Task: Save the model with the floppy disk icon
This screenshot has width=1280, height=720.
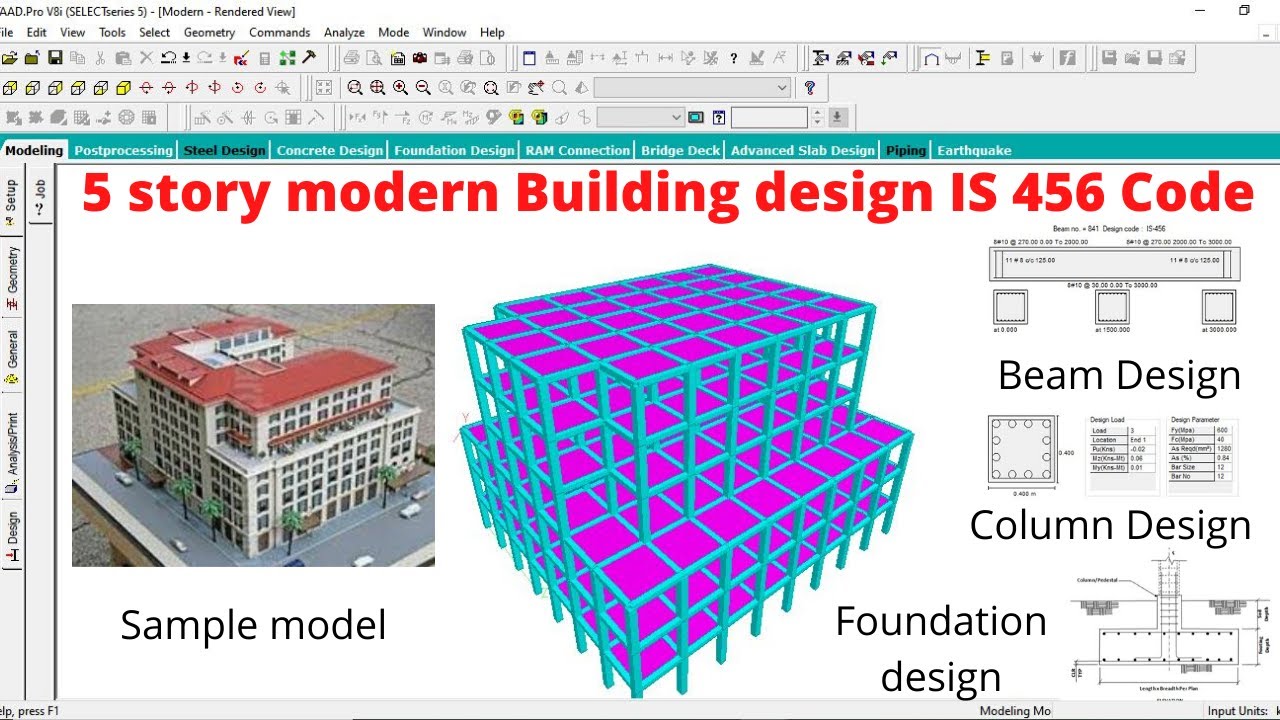Action: tap(55, 58)
